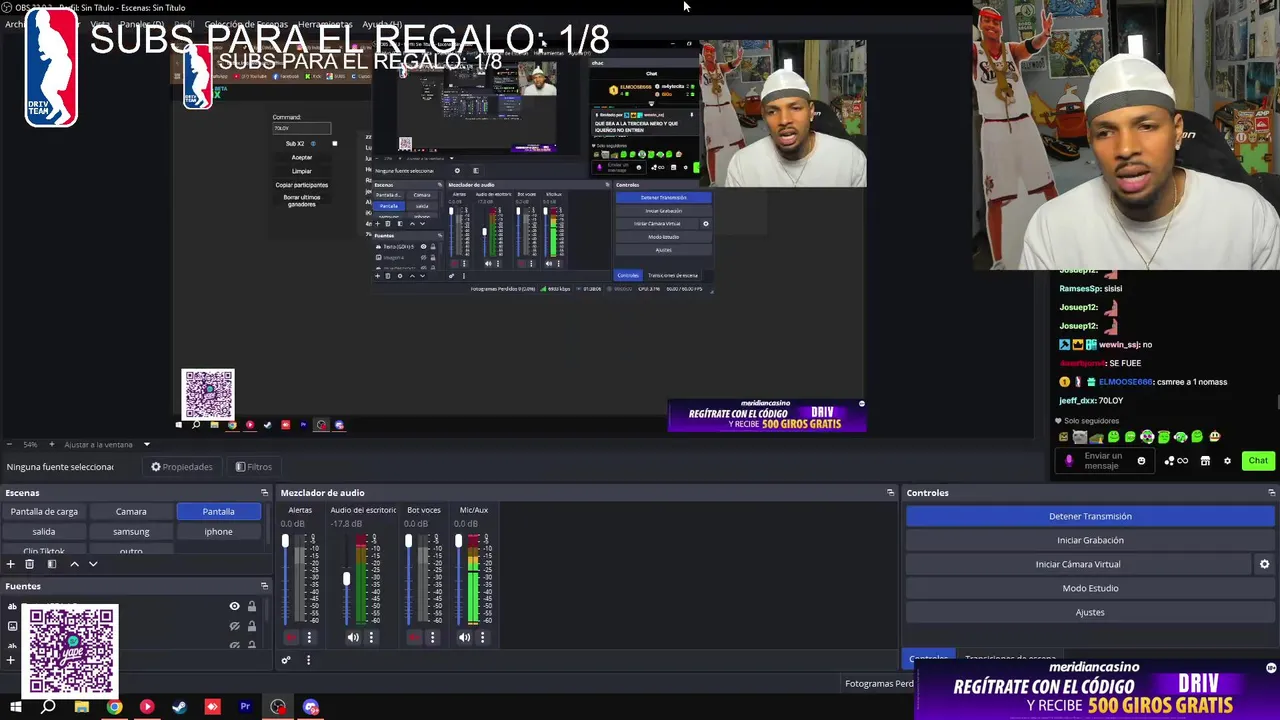Hide the first source with eye icon
This screenshot has height=720, width=1280.
234,606
